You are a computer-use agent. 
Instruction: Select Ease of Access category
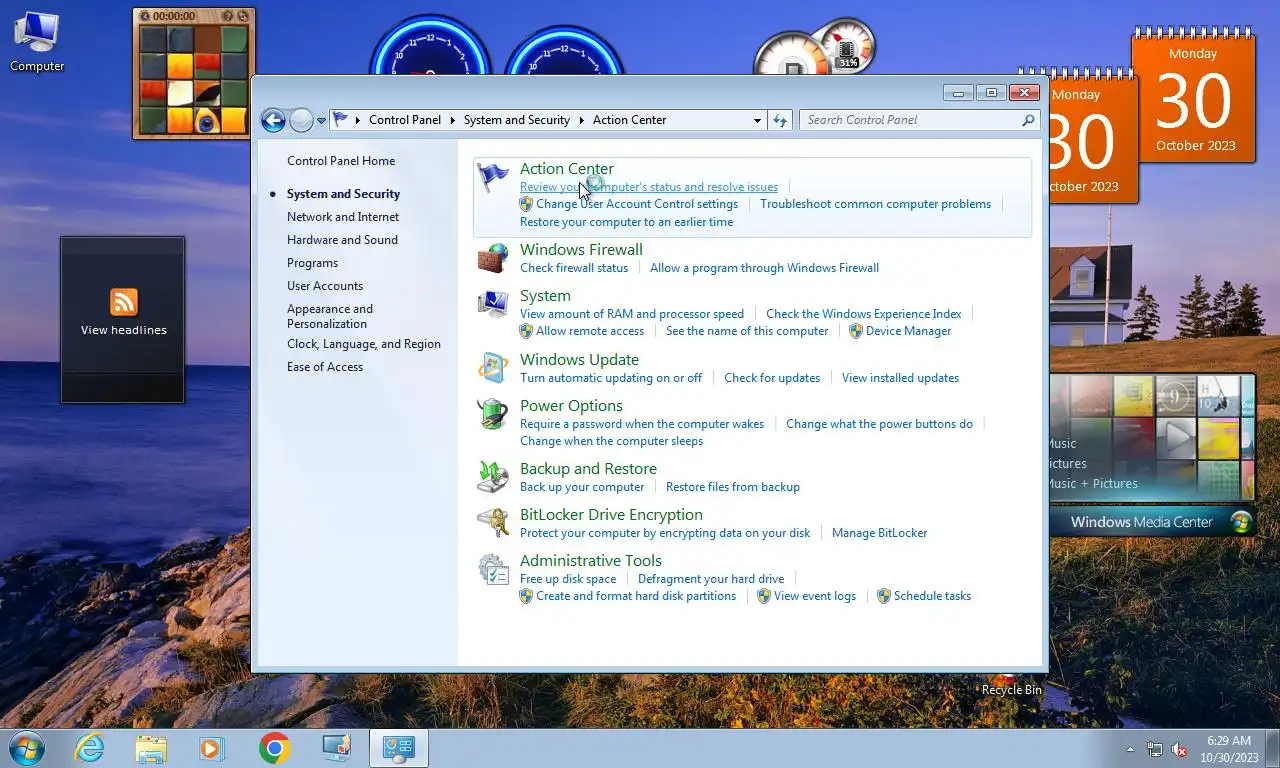coord(325,367)
